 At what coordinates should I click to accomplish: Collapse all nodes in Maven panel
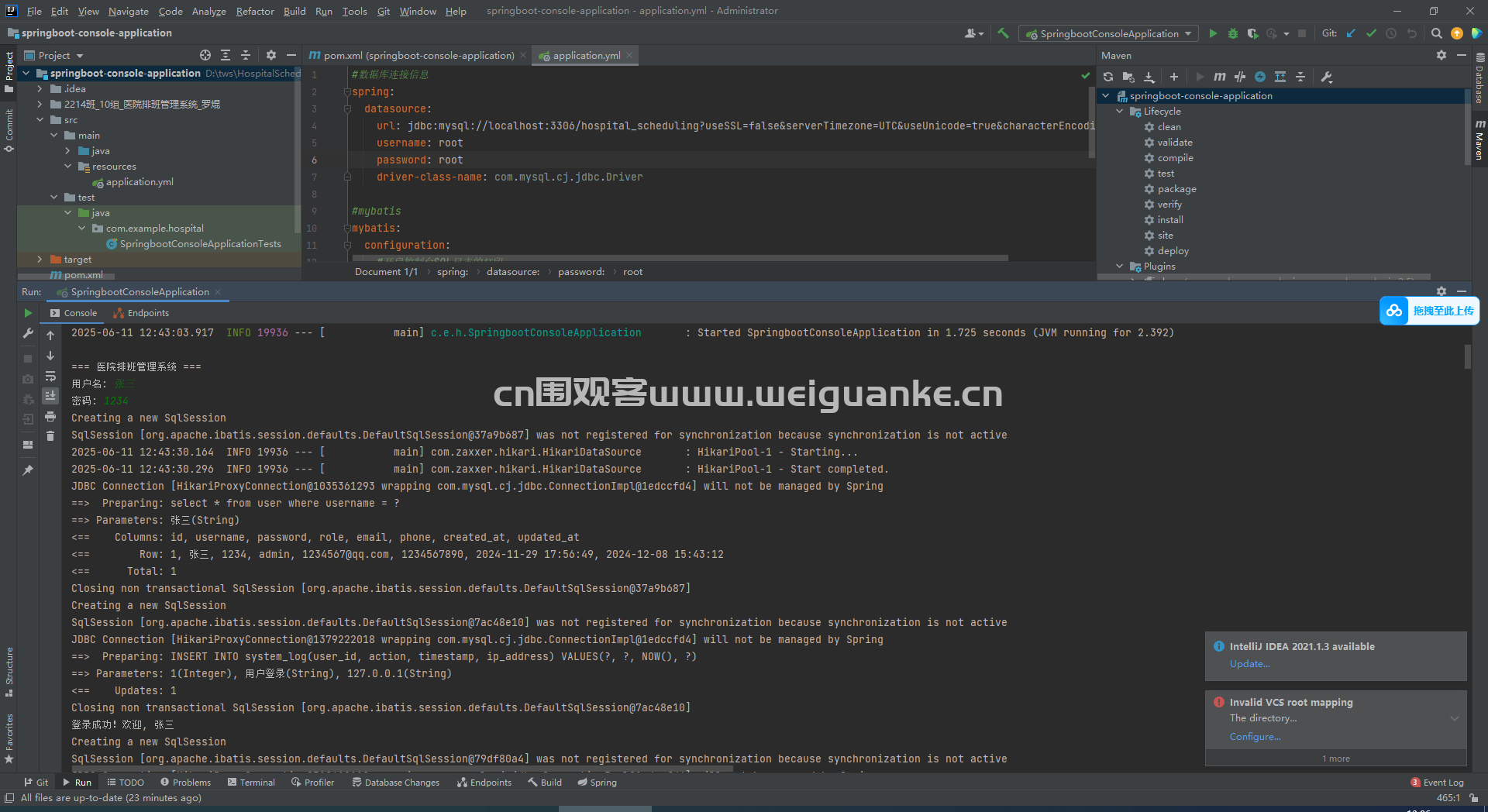click(1300, 77)
